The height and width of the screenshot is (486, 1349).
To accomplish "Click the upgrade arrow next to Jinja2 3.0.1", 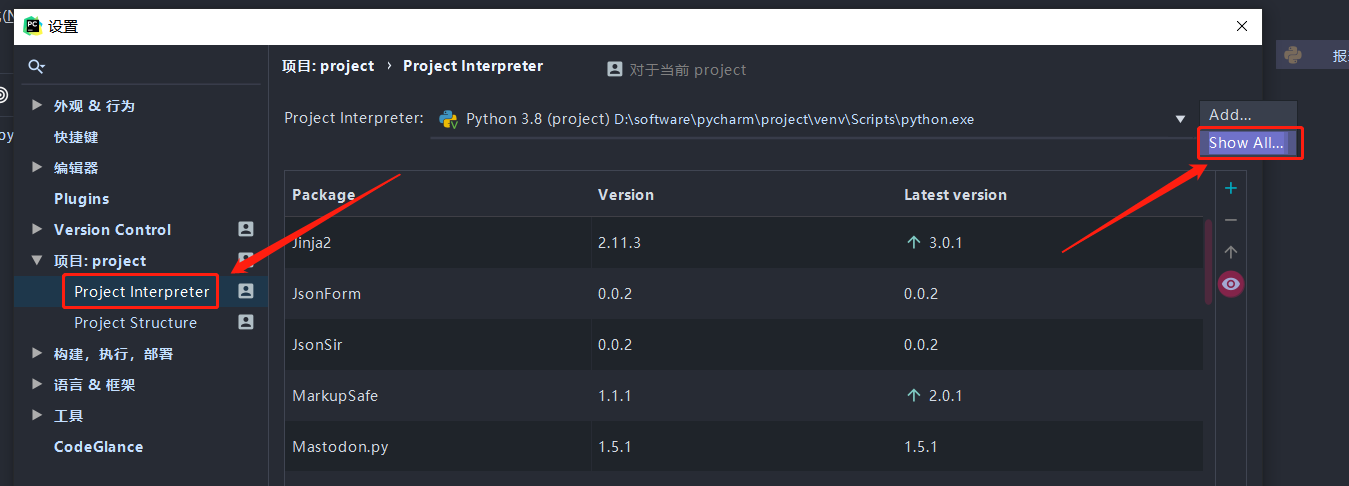I will coord(913,242).
